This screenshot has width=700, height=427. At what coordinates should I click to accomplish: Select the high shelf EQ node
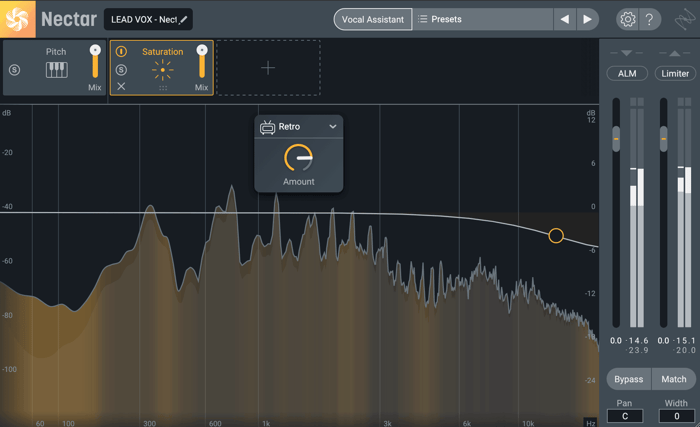[x=556, y=236]
